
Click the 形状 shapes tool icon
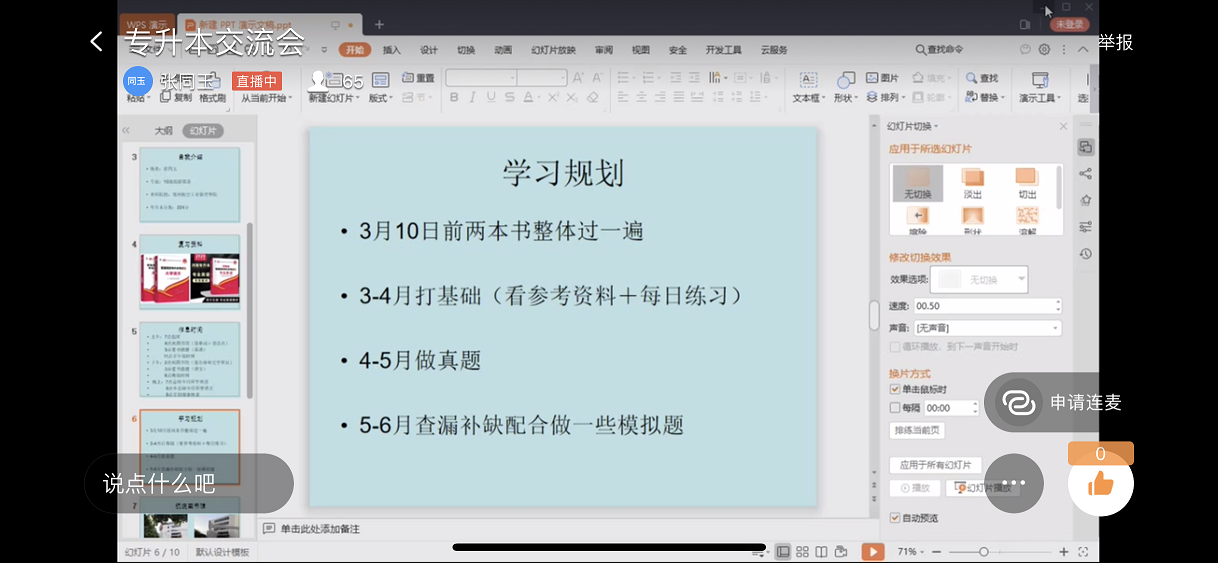846,88
